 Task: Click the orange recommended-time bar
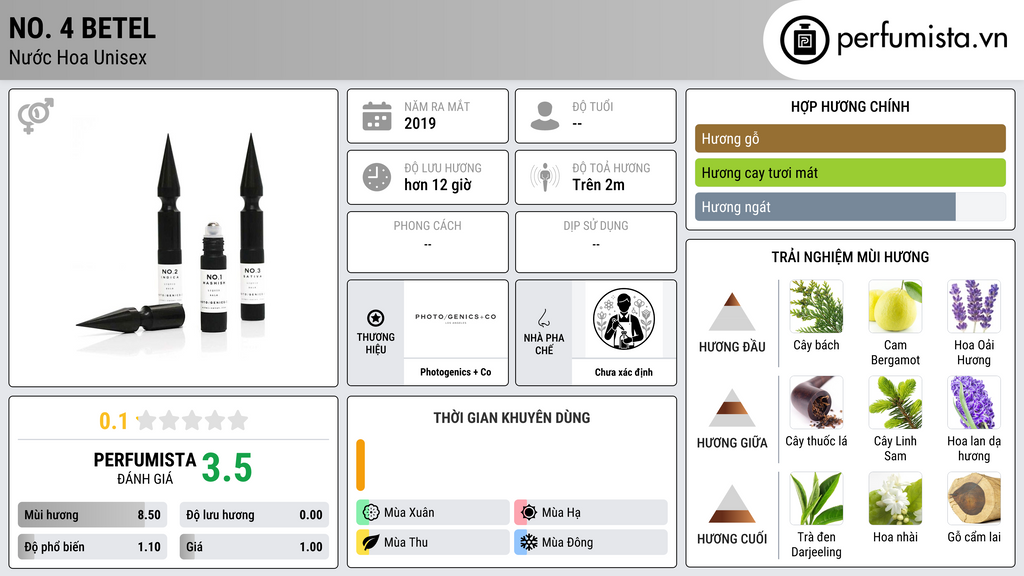point(360,465)
